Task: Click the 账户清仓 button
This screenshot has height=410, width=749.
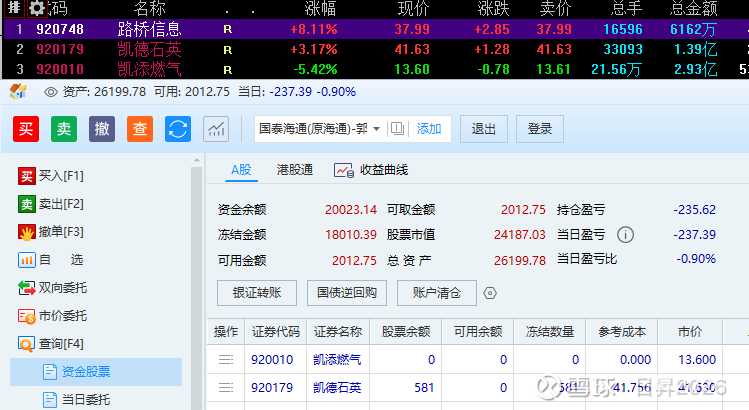Action: point(437,293)
